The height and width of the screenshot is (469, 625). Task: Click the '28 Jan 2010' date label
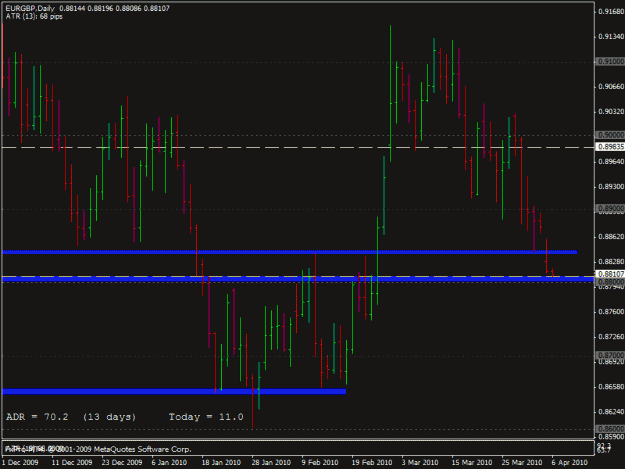point(271,463)
